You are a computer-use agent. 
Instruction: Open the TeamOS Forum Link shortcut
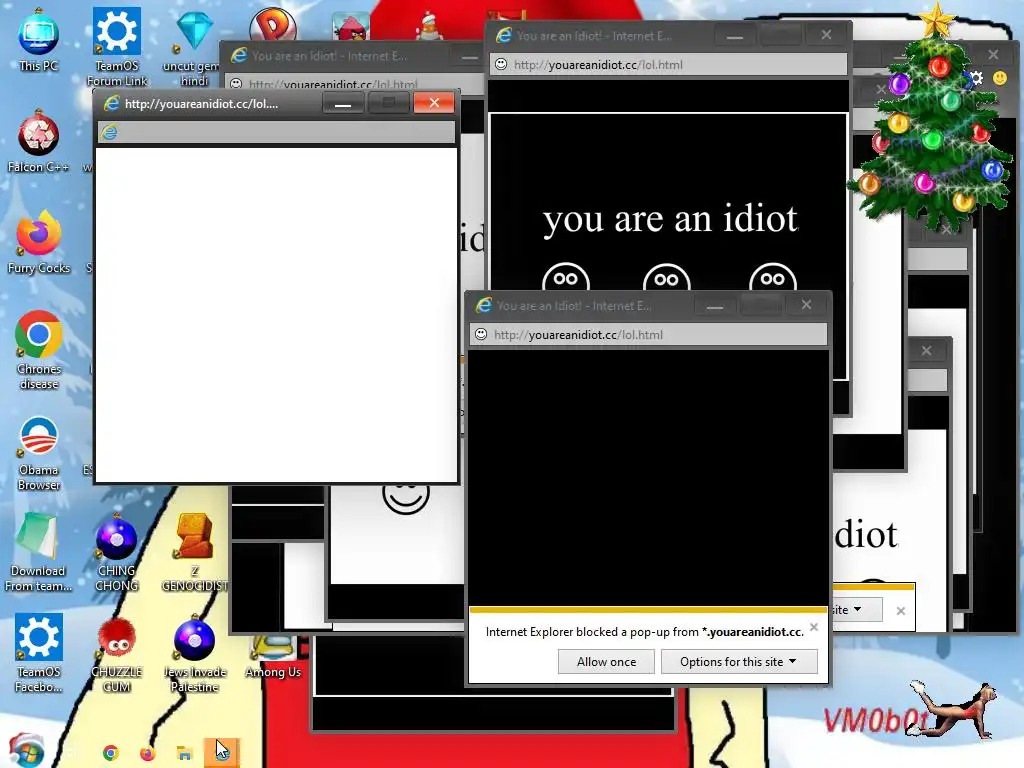pyautogui.click(x=117, y=46)
